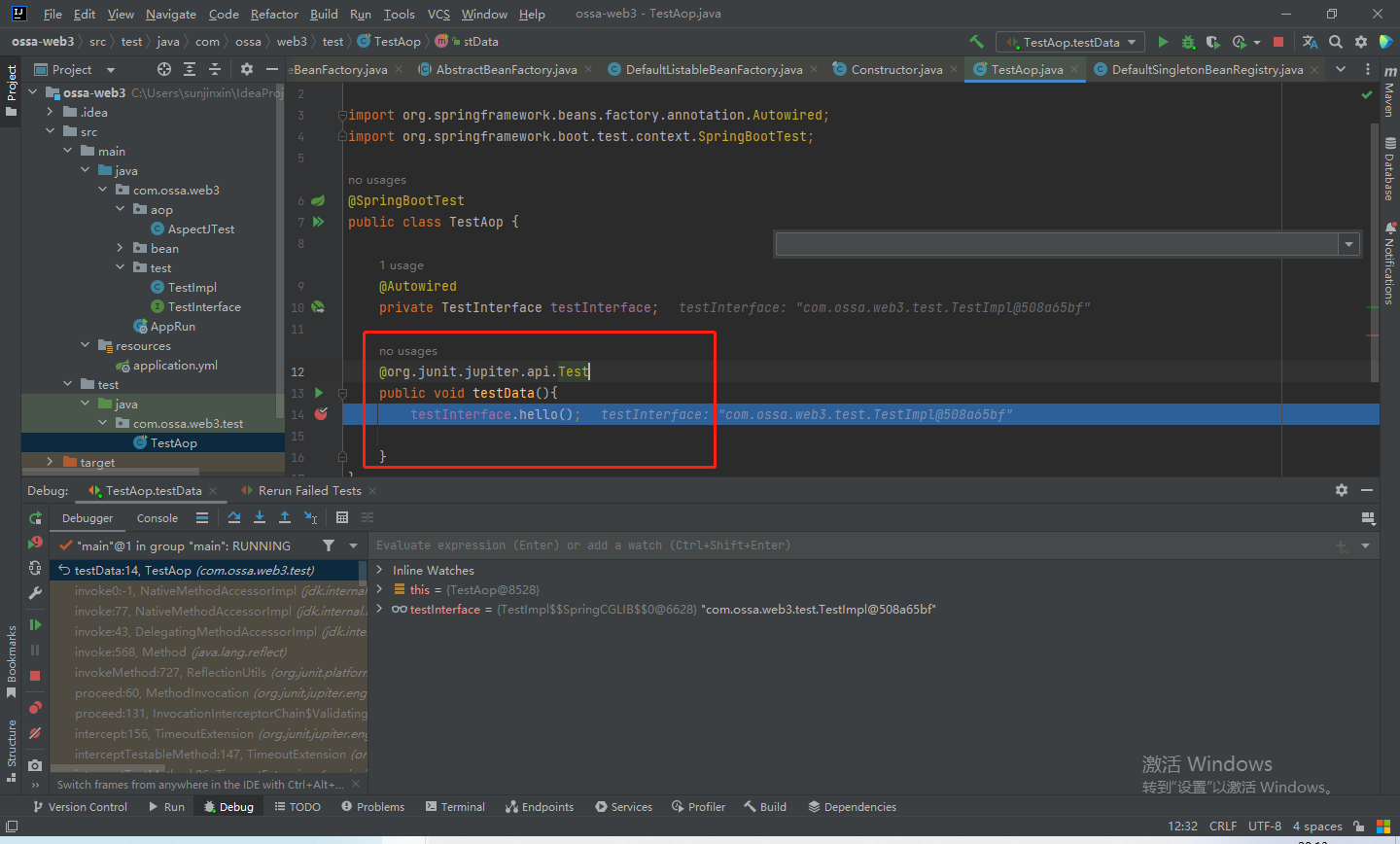The width and height of the screenshot is (1400, 844).
Task: Open the Maven side panel
Action: point(1389,93)
